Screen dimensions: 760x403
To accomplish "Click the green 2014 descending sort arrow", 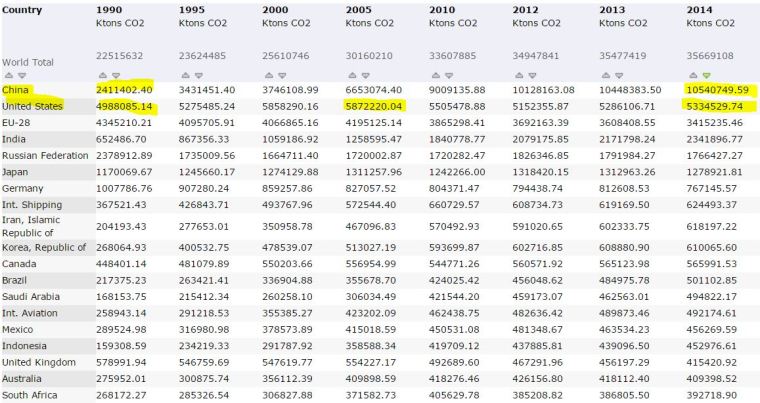I will (706, 75).
